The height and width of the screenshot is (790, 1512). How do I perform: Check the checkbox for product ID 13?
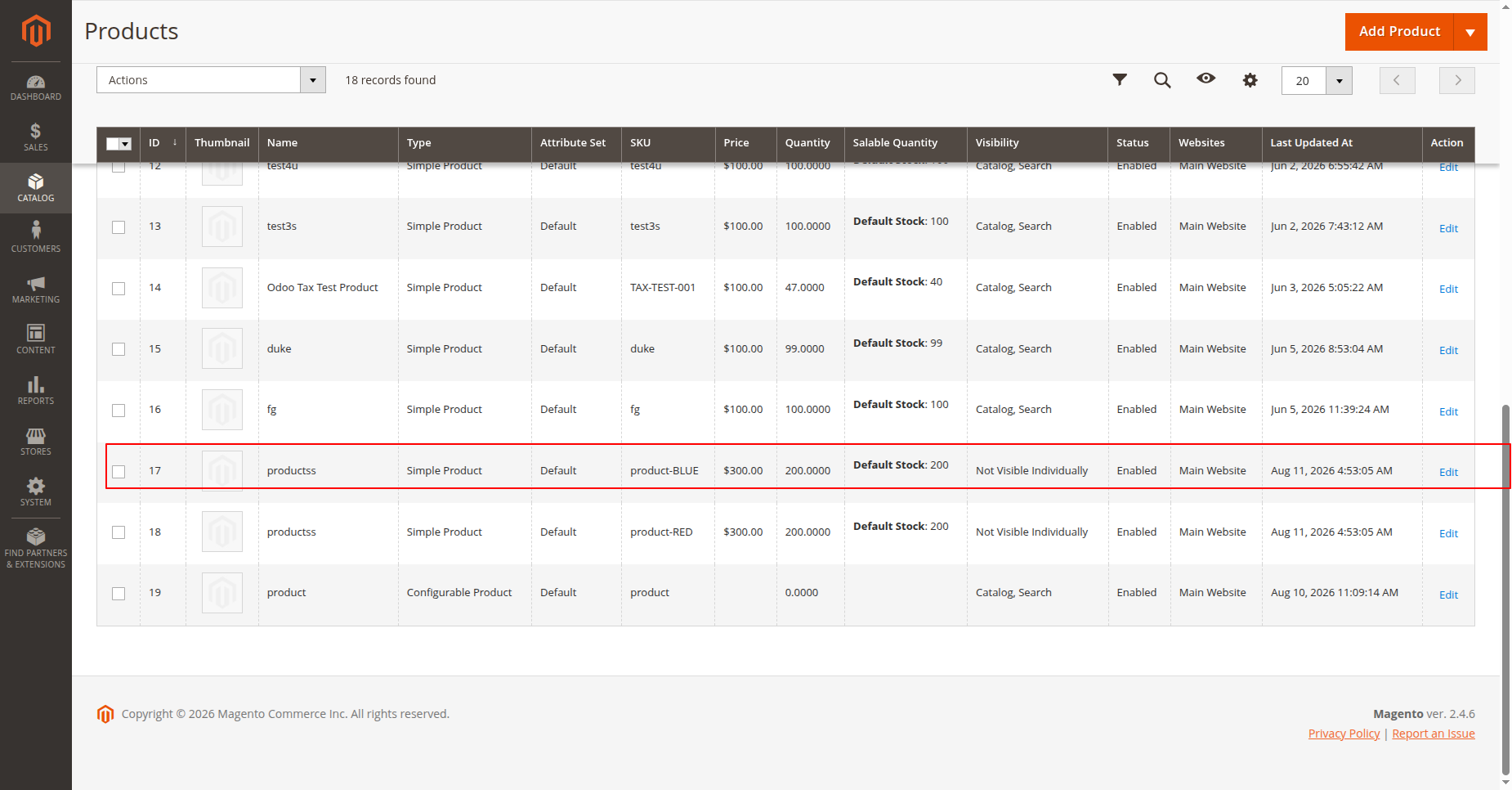tap(119, 227)
